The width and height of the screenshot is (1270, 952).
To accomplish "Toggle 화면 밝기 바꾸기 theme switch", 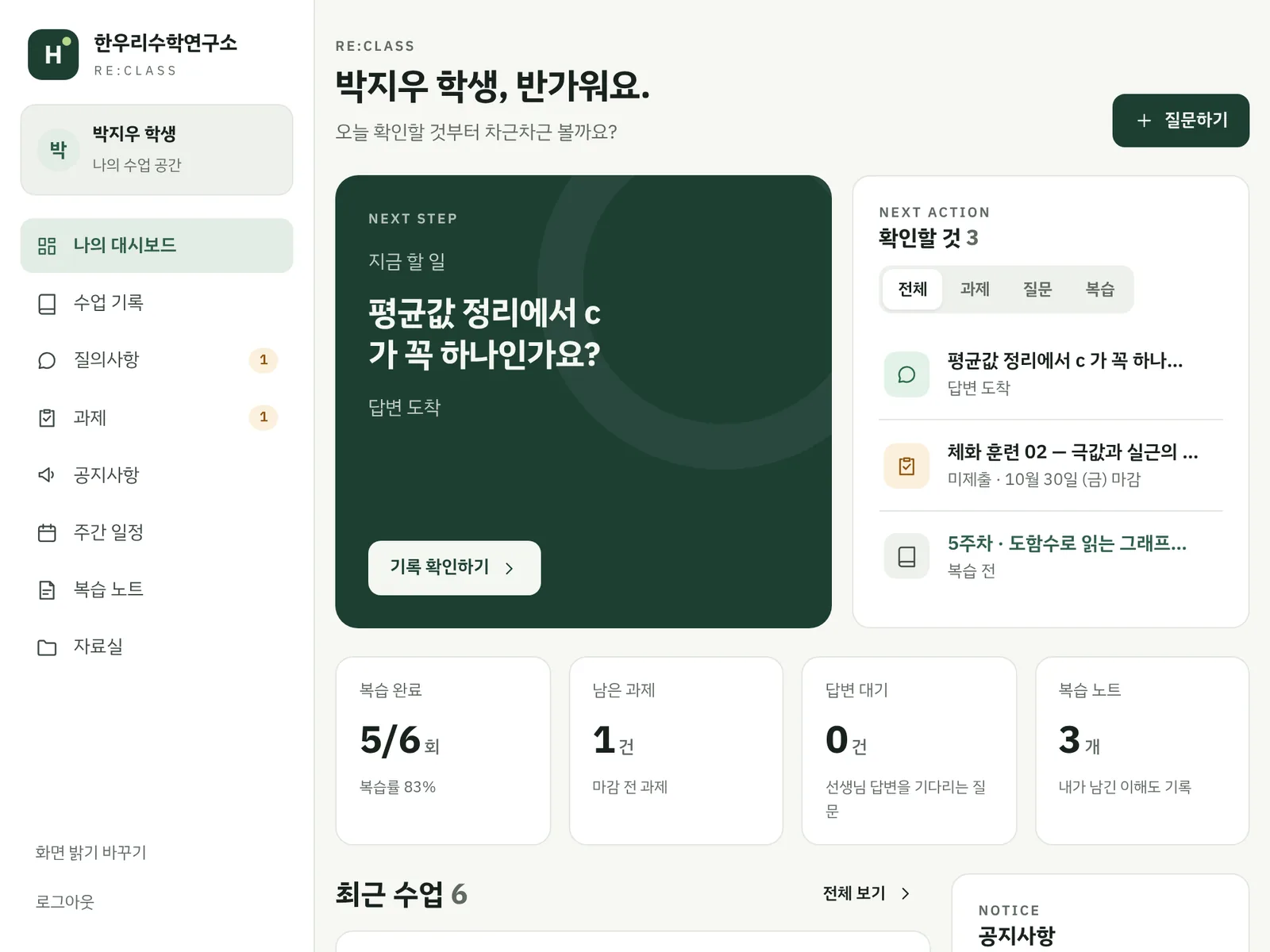I will click(x=90, y=852).
